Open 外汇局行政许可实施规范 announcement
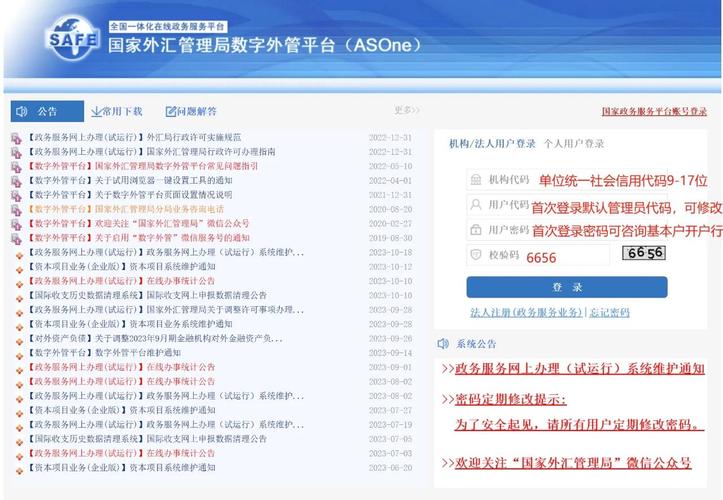The height and width of the screenshot is (500, 723). [x=134, y=137]
